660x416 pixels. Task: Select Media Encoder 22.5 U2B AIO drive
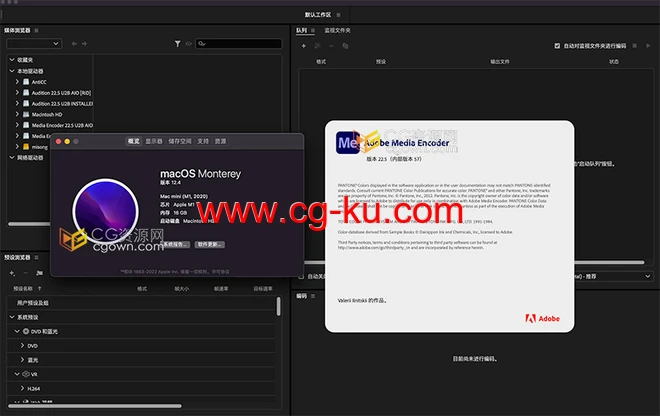(x=62, y=125)
